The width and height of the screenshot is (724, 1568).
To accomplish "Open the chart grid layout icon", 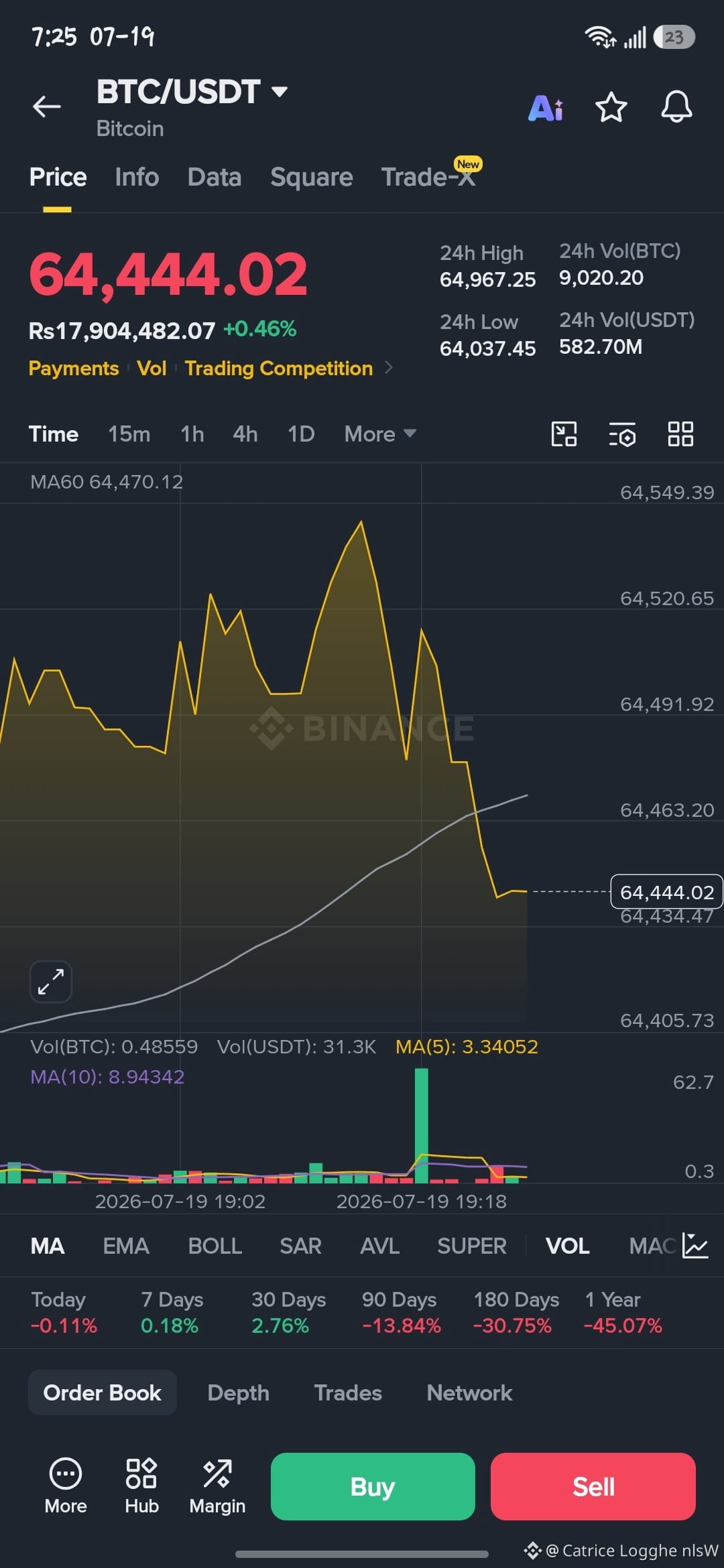I will [680, 434].
